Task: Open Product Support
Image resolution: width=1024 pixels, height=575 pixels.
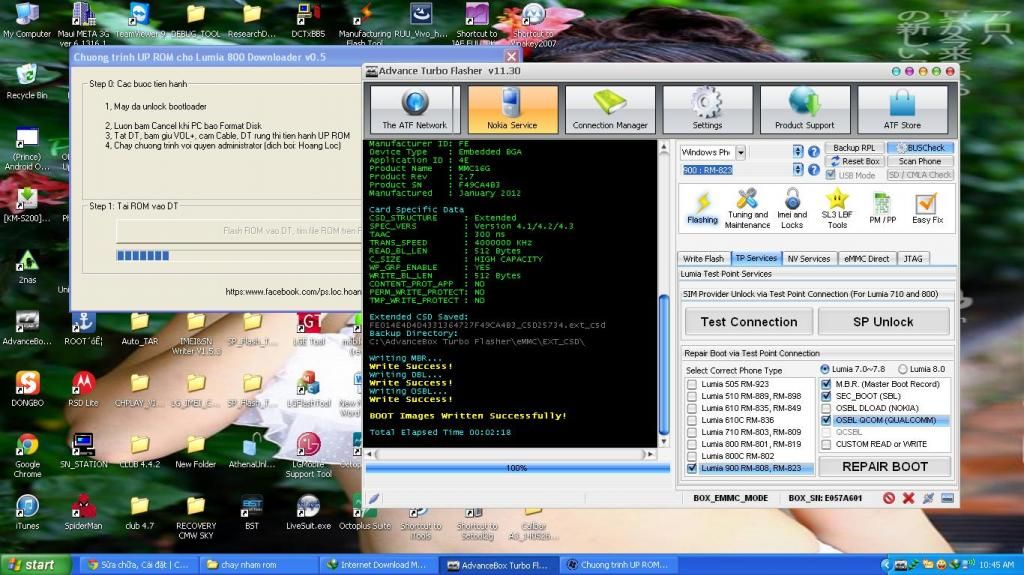Action: click(x=805, y=109)
